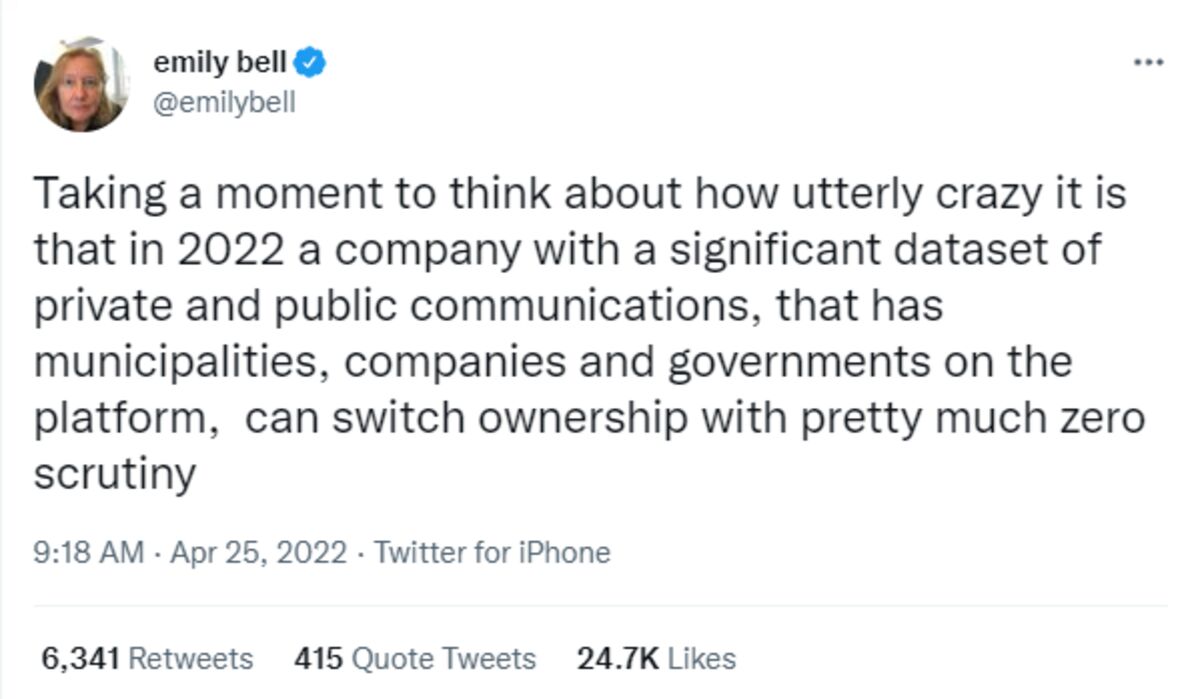The width and height of the screenshot is (1200, 699).
Task: Open emily bell's profile picture
Action: click(82, 85)
